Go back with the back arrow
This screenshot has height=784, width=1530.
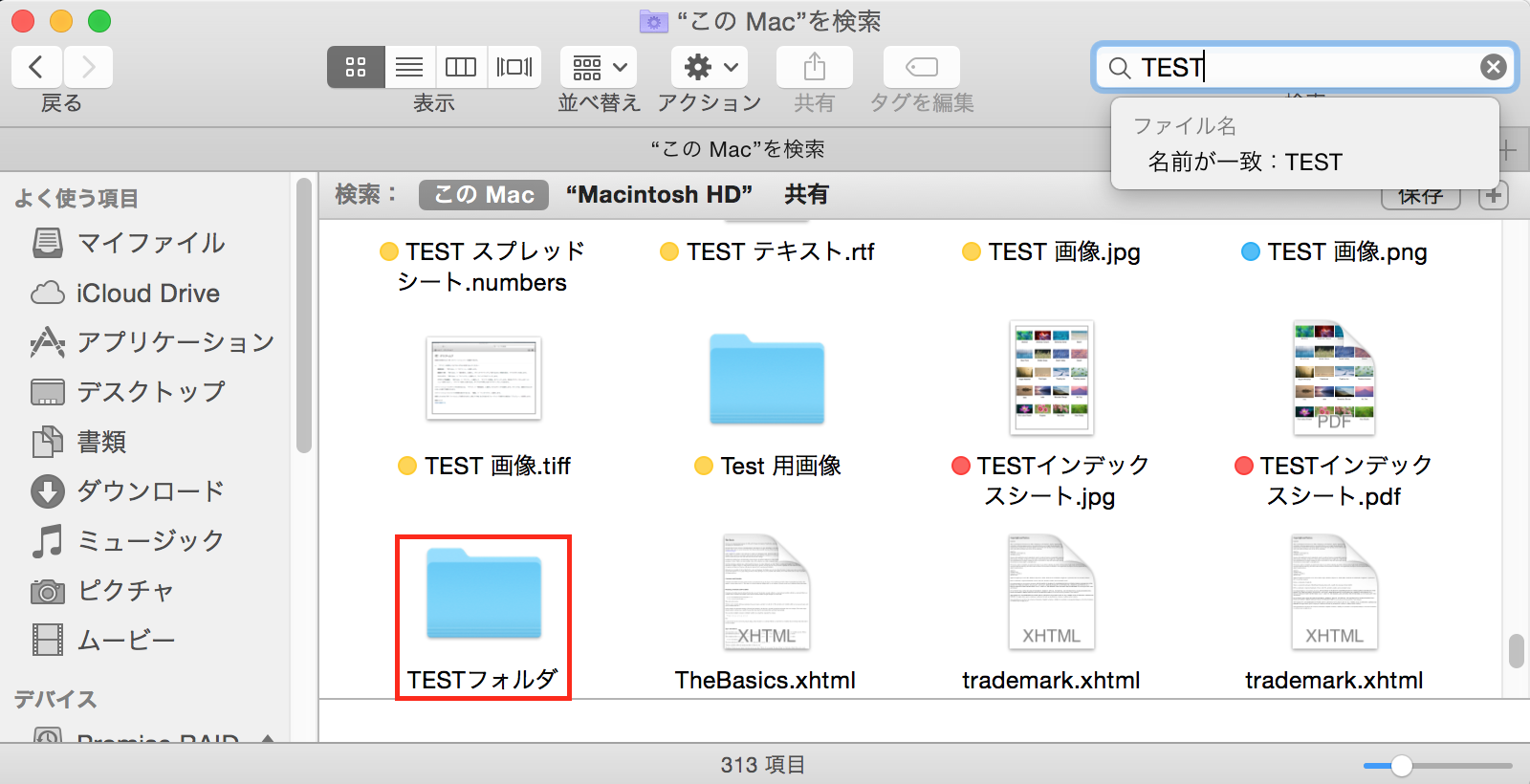point(36,67)
